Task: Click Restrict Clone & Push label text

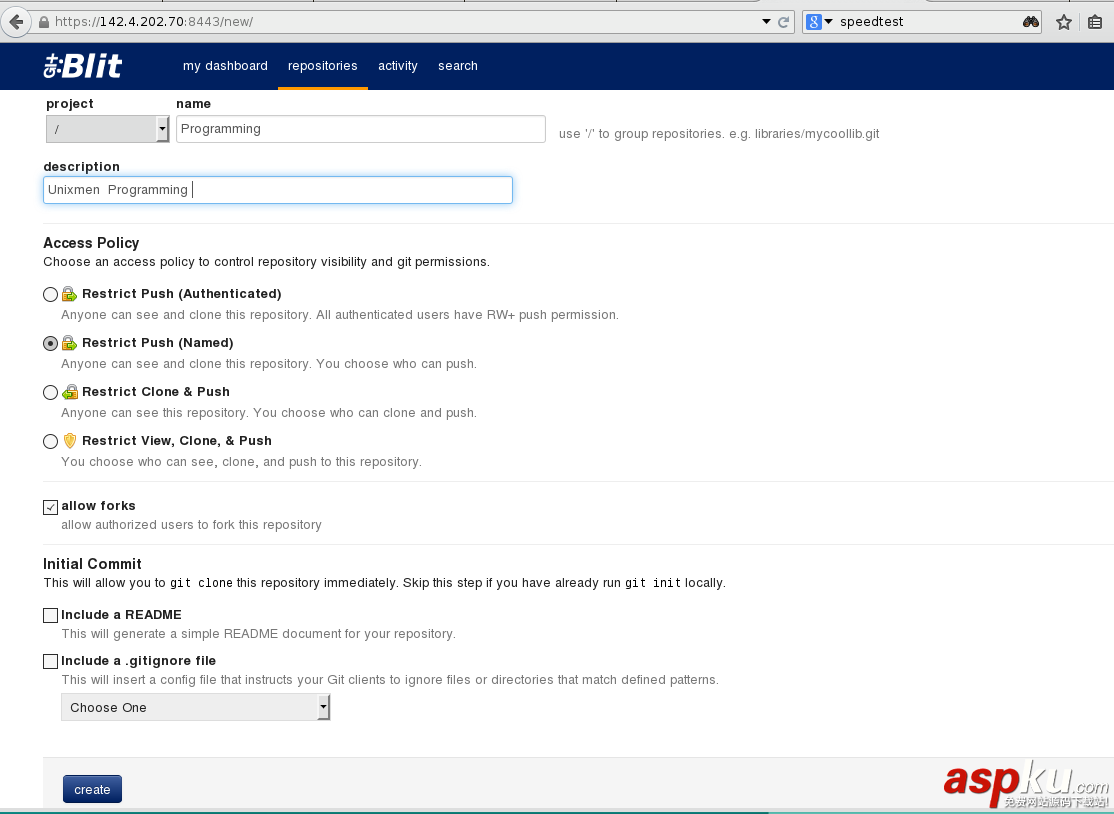Action: [x=156, y=391]
